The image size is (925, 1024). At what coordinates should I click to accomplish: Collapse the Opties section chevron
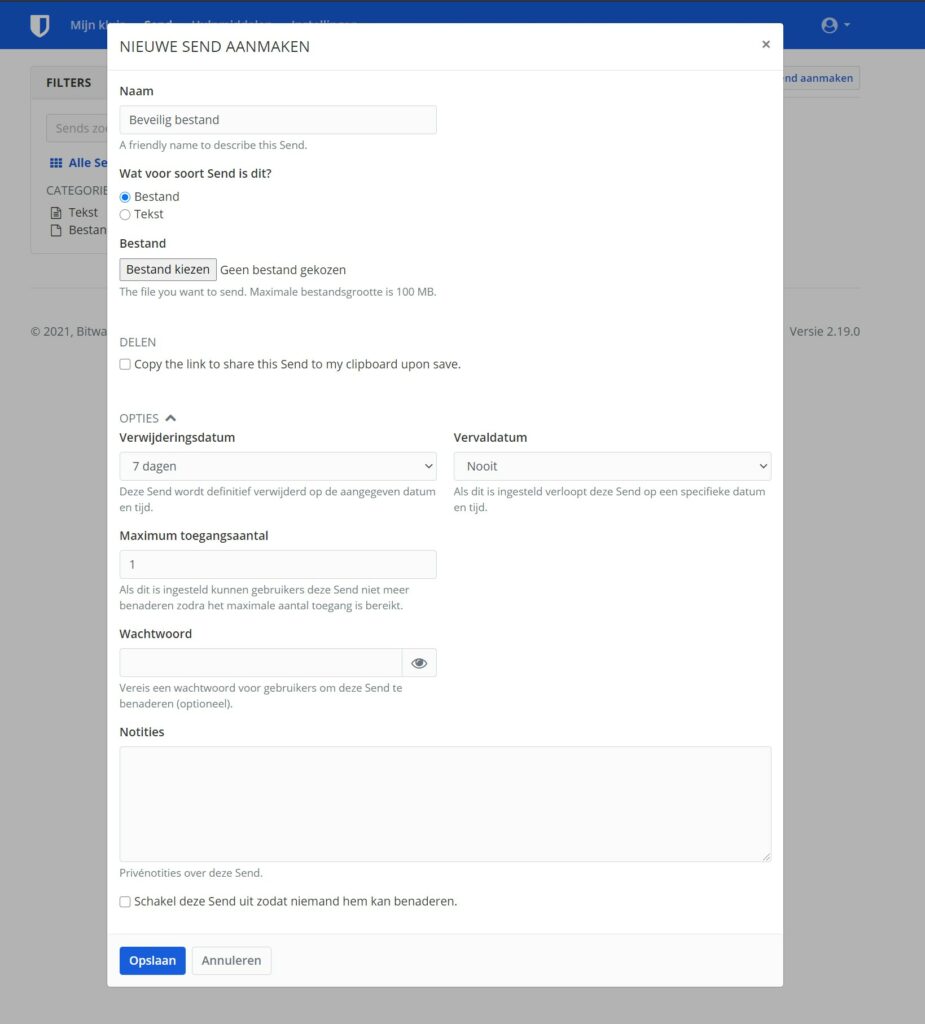170,418
